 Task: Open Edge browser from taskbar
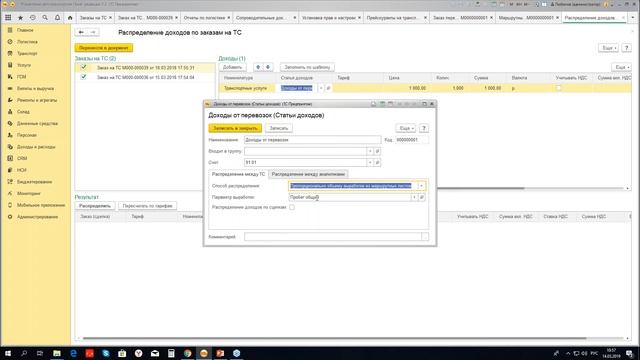click(73, 353)
